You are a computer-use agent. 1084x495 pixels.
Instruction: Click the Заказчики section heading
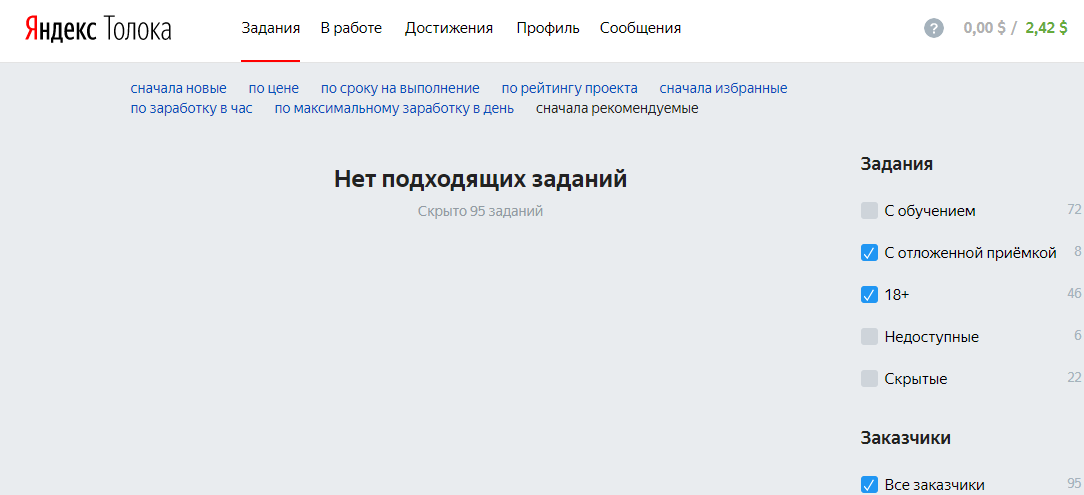click(x=906, y=438)
